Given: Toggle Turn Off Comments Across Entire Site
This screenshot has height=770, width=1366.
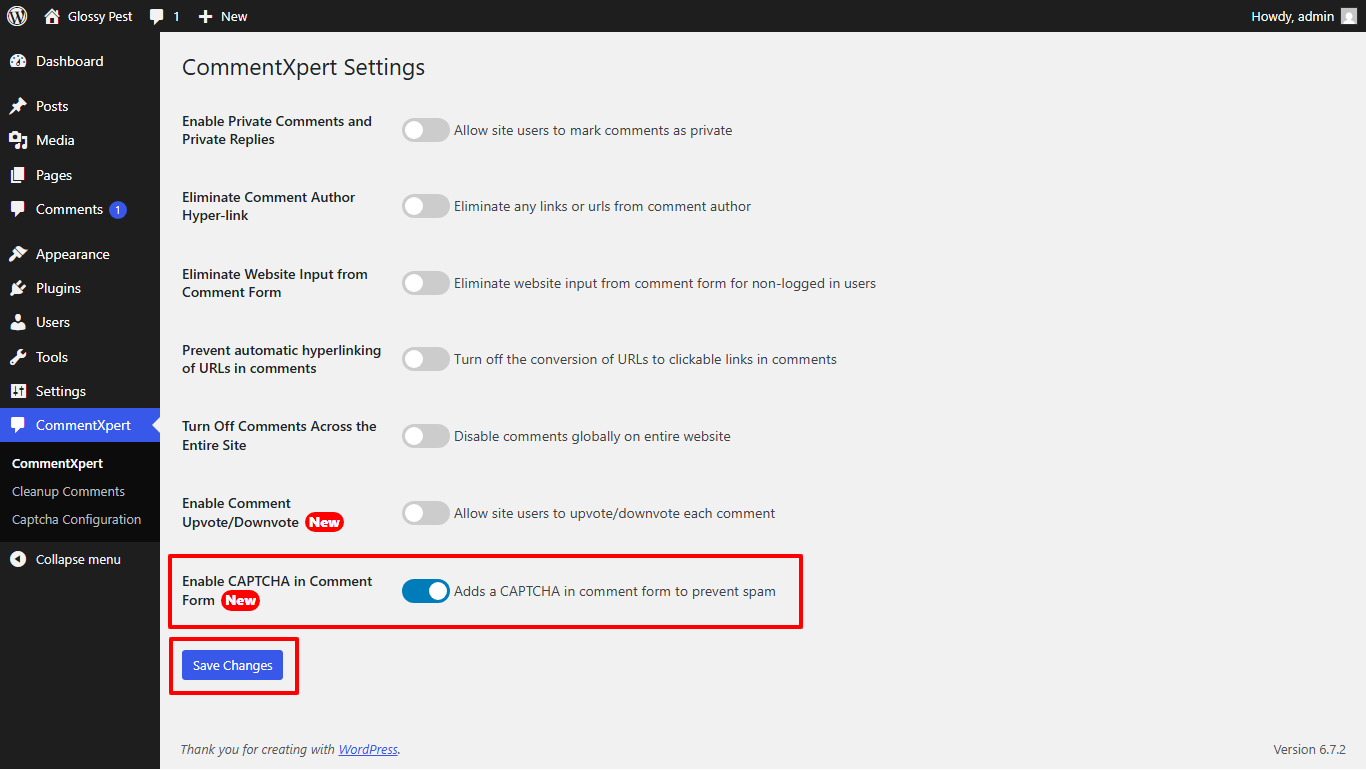Looking at the screenshot, I should [x=426, y=436].
